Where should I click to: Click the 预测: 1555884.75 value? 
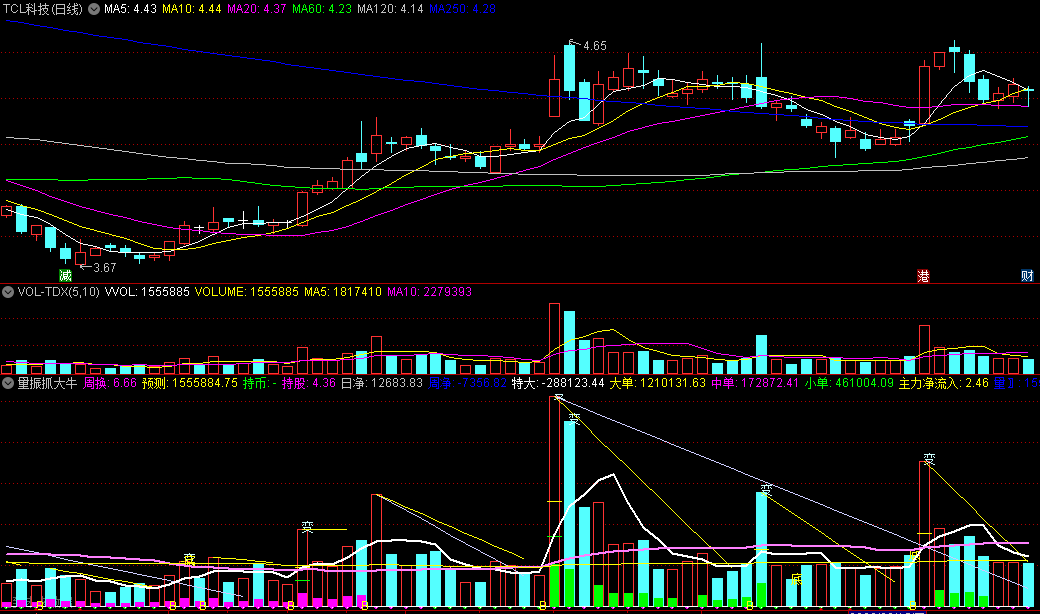pos(190,383)
